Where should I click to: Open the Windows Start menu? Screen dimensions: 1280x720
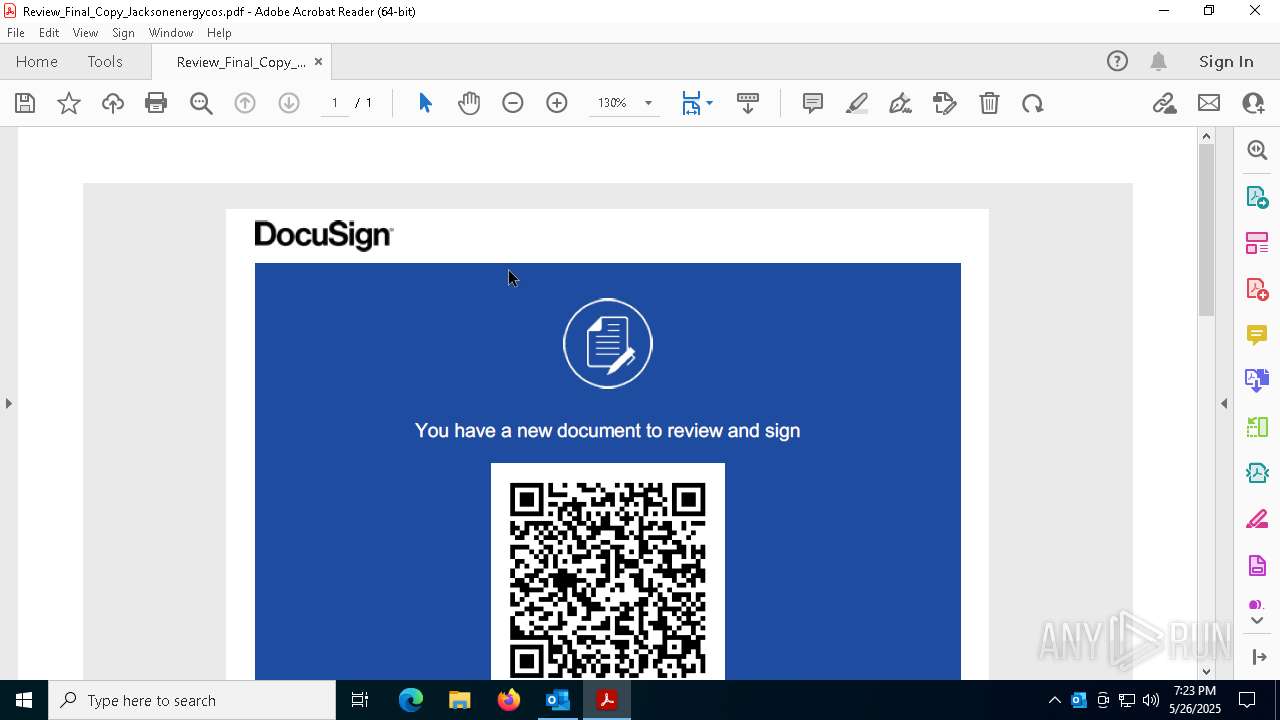[x=24, y=700]
